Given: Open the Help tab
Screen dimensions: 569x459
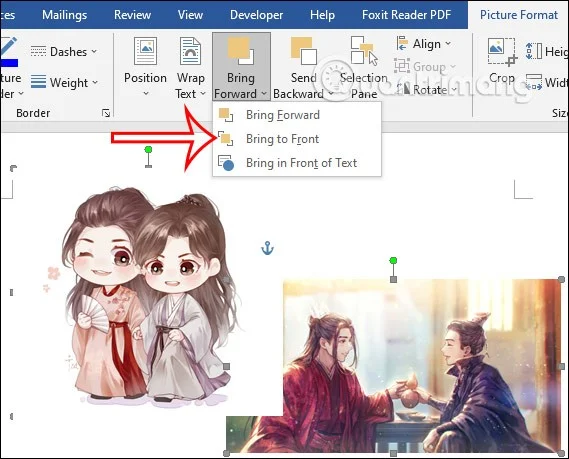Looking at the screenshot, I should [x=322, y=15].
